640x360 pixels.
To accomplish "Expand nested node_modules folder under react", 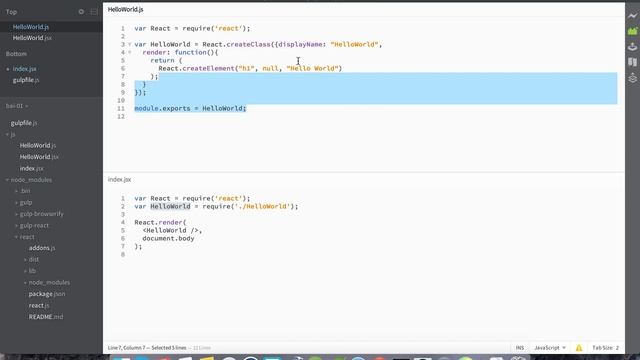I will point(25,282).
